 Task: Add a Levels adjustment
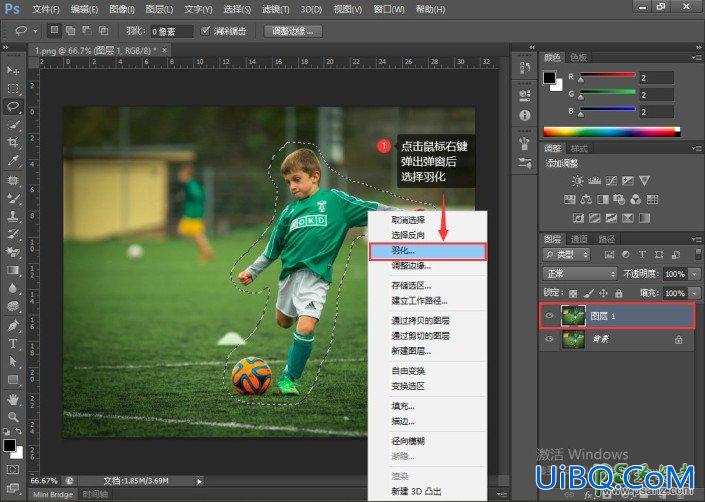[594, 181]
